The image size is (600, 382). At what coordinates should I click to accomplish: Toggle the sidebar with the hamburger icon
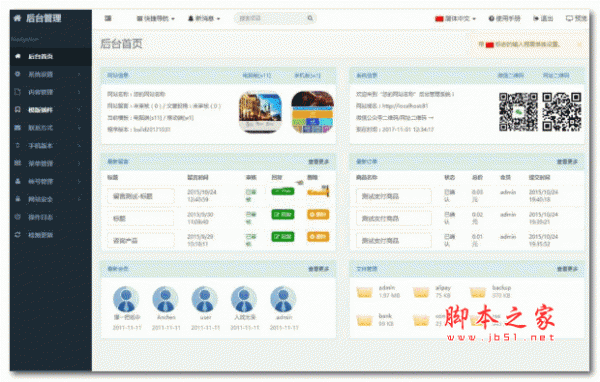(108, 18)
